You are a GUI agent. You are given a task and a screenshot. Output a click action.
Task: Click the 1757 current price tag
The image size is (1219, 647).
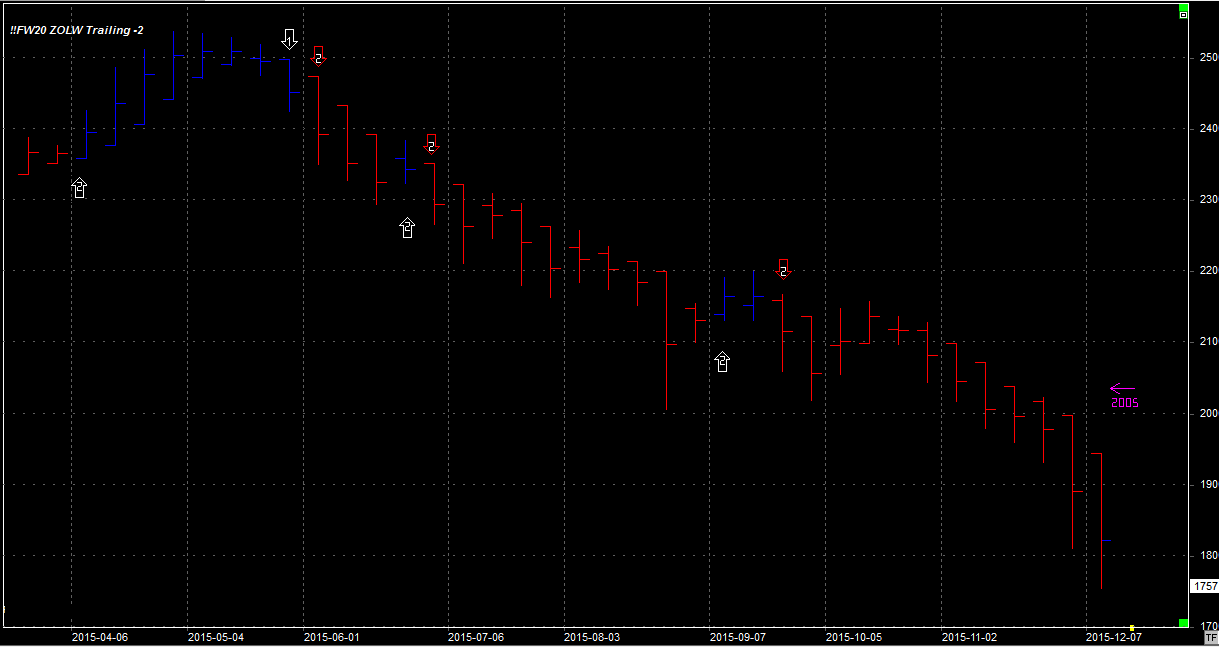click(x=1203, y=586)
